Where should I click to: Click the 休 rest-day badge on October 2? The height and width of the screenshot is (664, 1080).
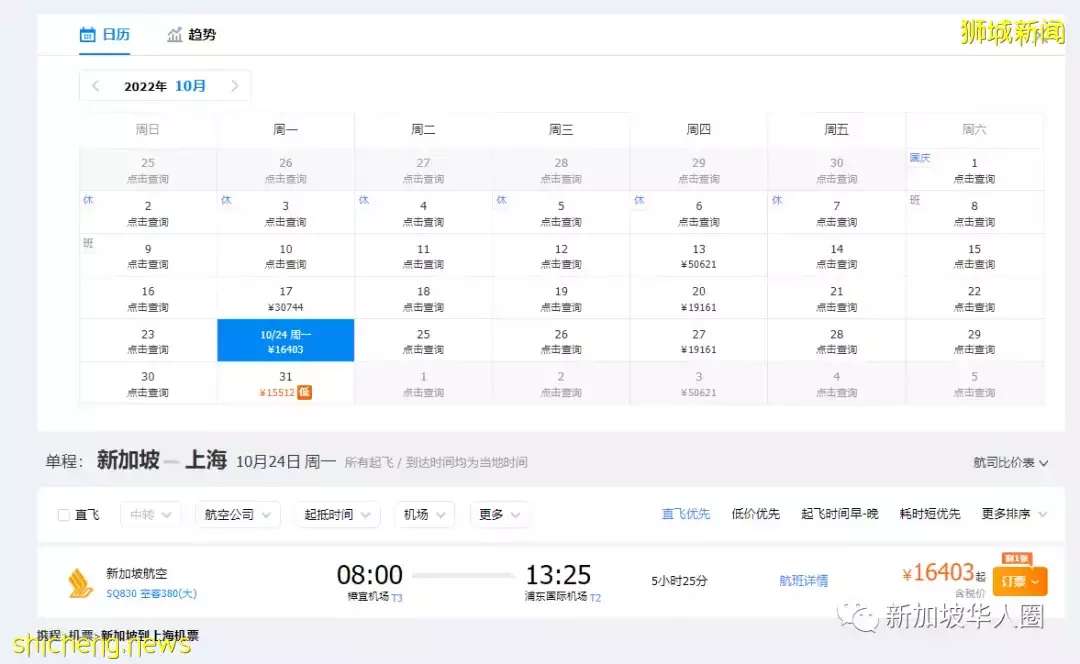[x=88, y=200]
